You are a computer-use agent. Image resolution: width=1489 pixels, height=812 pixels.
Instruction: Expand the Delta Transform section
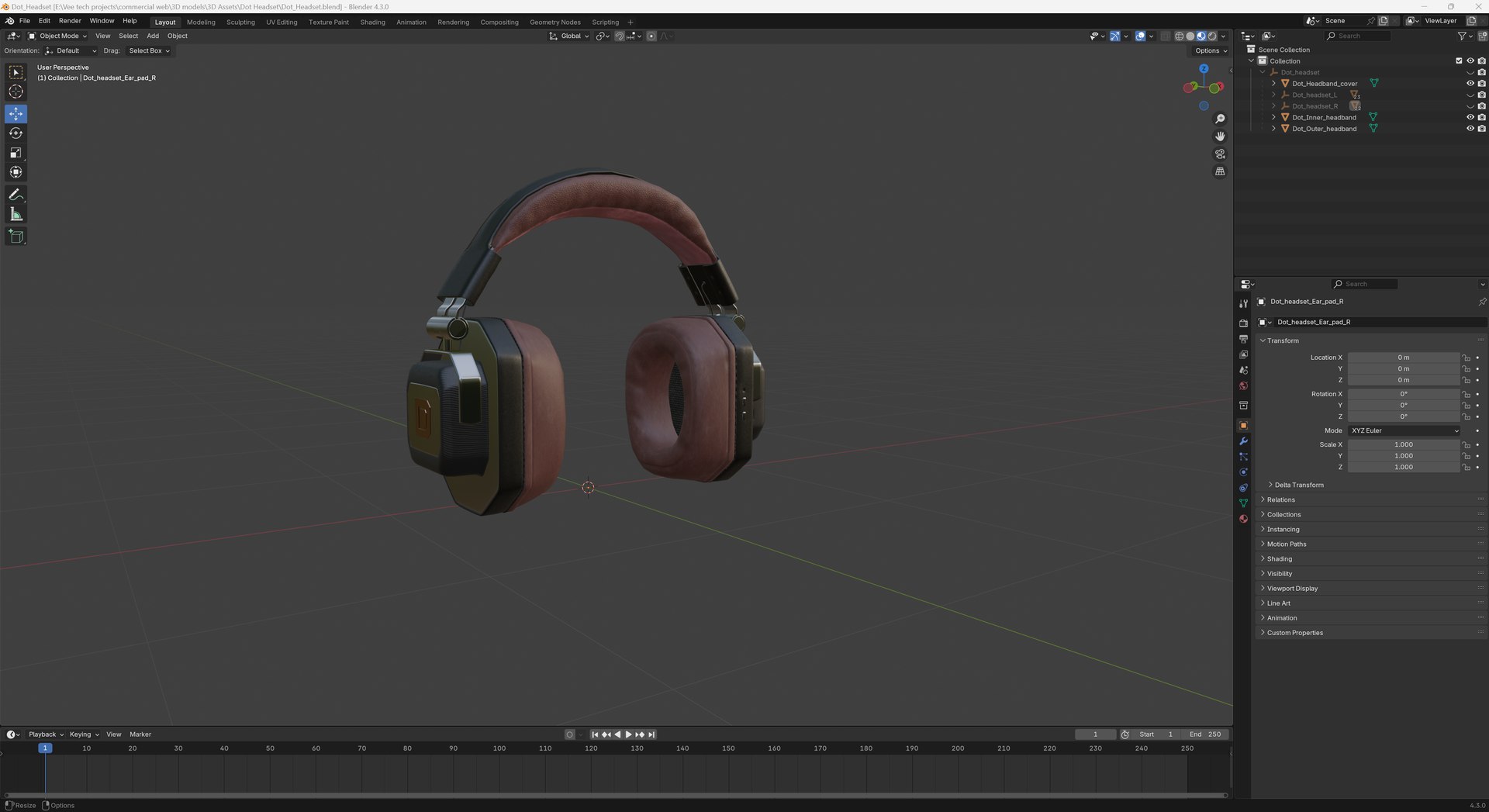coord(1299,485)
